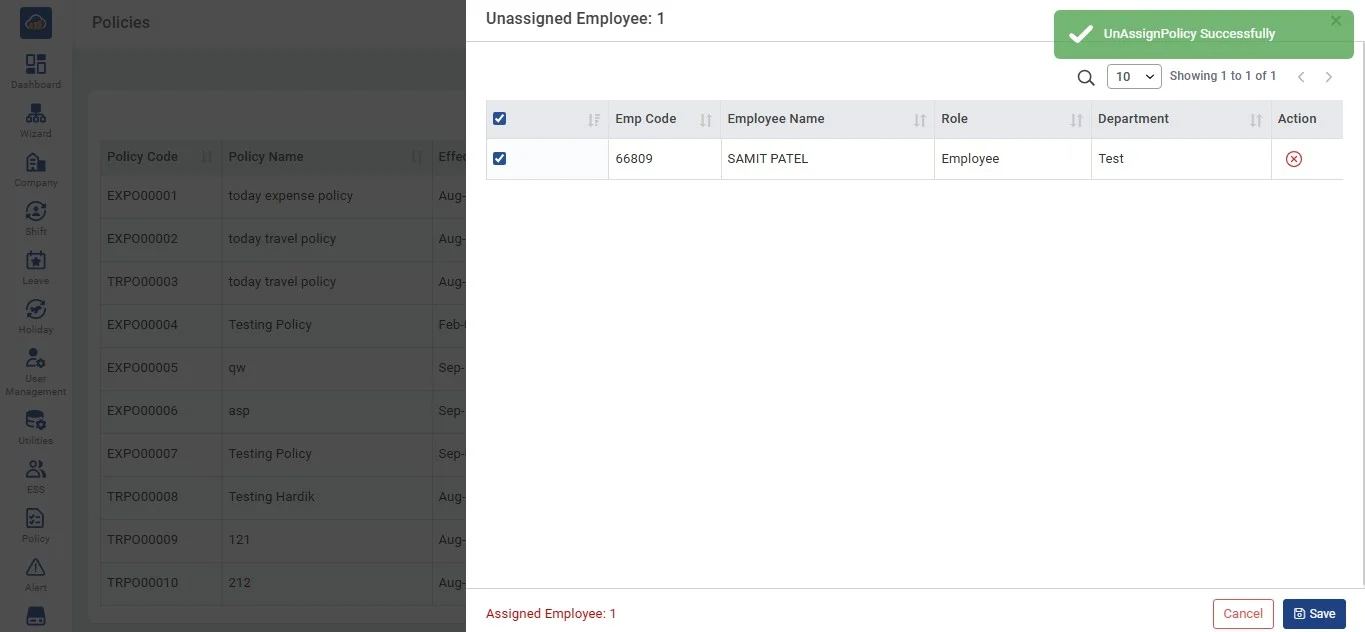
Task: Open the Dashboard sidebar icon
Action: click(x=36, y=65)
